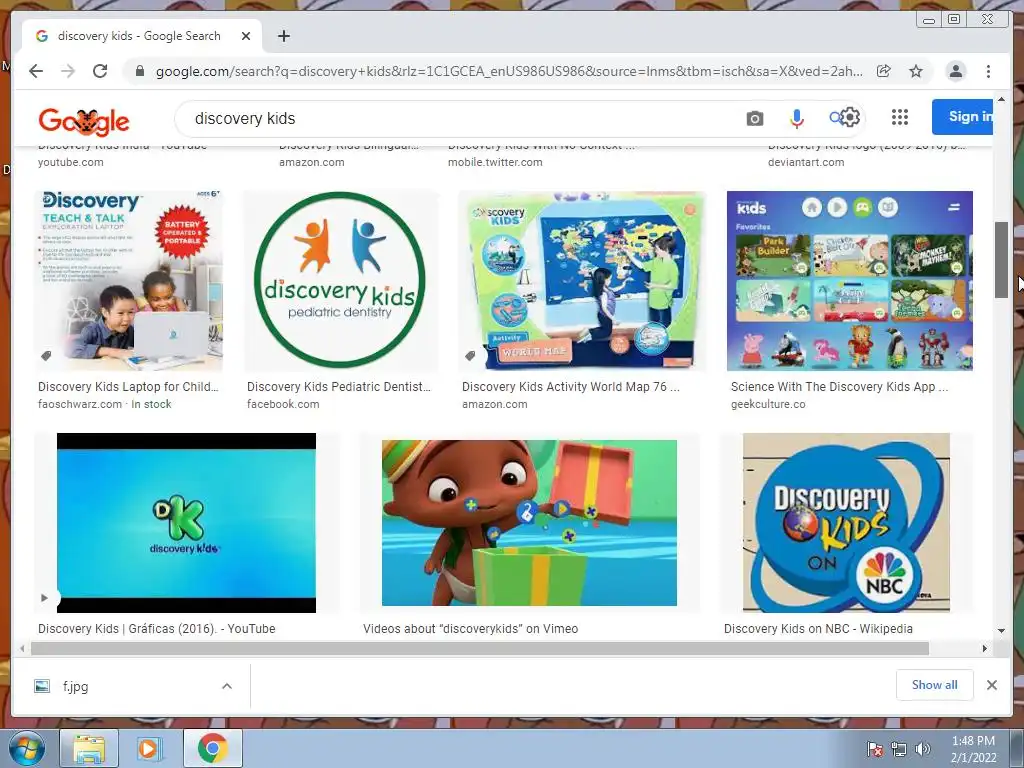Click the vertical scrollbar thumb
1024x768 pixels.
1001,260
